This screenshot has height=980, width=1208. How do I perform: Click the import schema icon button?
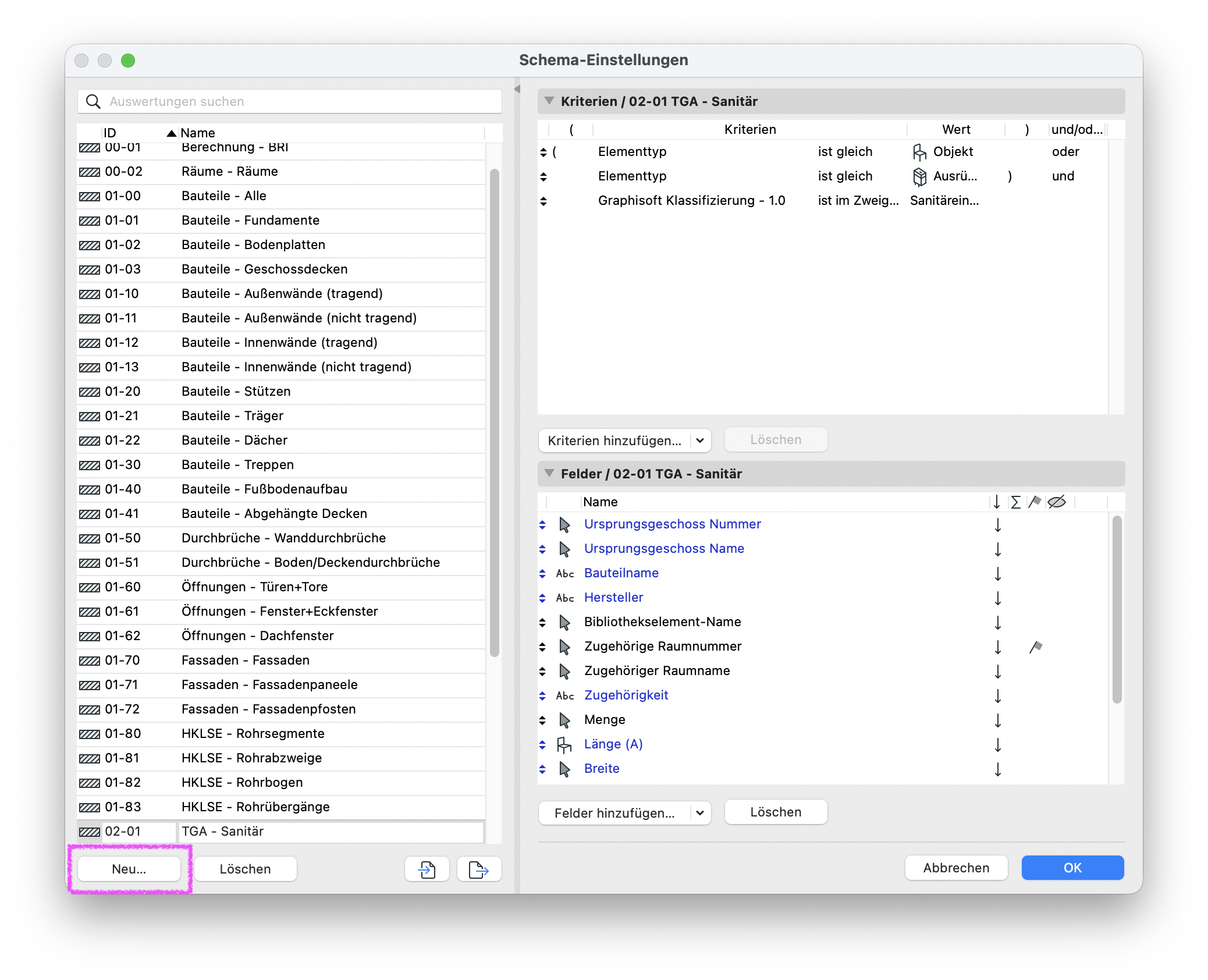point(427,869)
